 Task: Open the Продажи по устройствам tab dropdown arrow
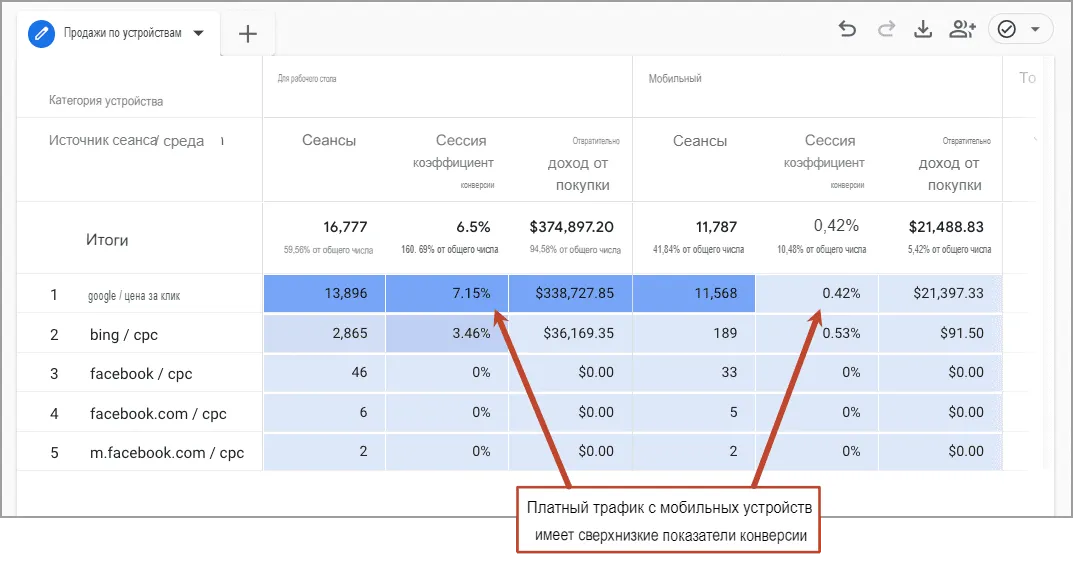[198, 33]
